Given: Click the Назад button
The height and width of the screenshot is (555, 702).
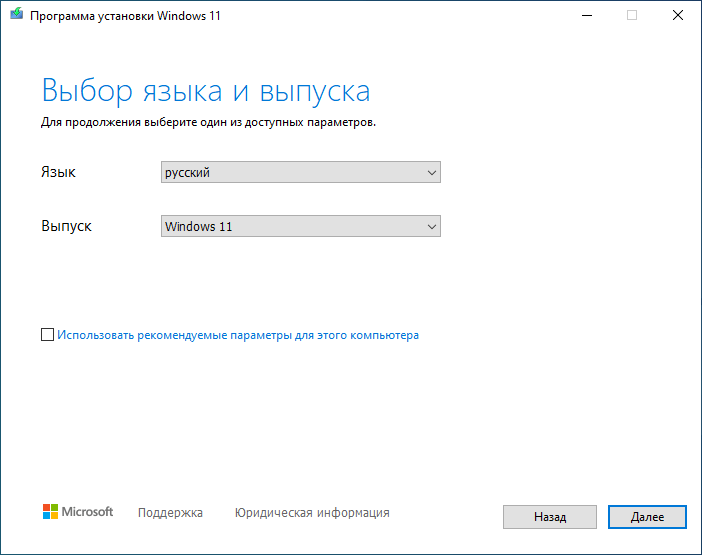Looking at the screenshot, I should click(x=550, y=517).
